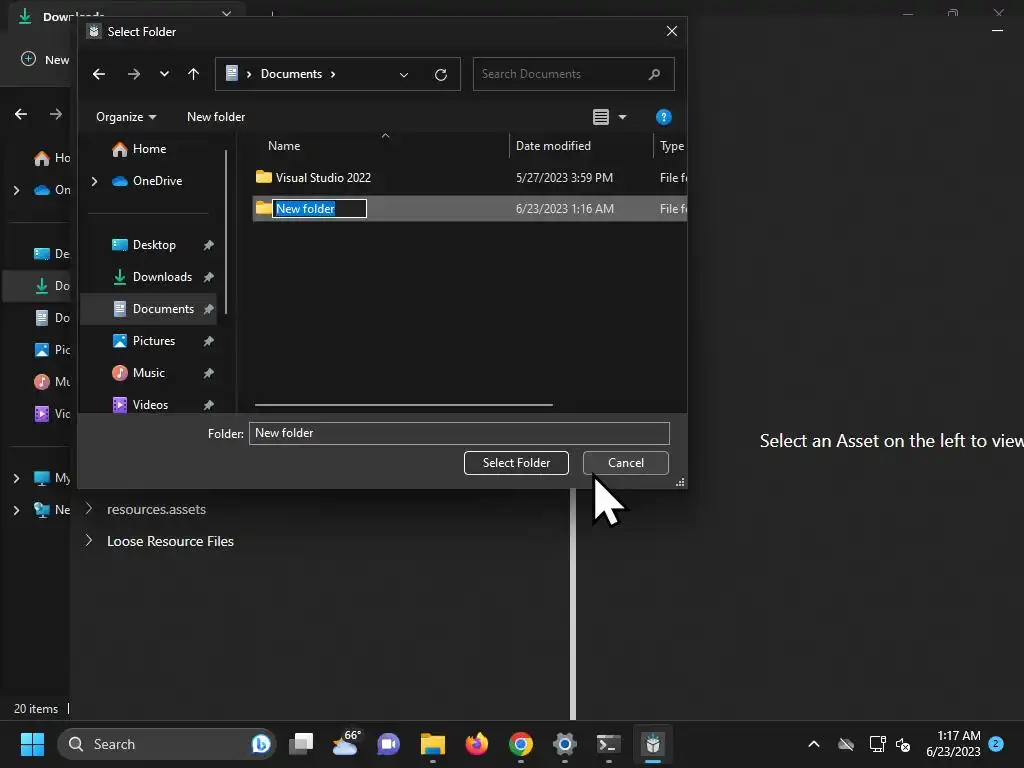The image size is (1024, 768).
Task: Open the Windows Start menu
Action: [x=32, y=744]
